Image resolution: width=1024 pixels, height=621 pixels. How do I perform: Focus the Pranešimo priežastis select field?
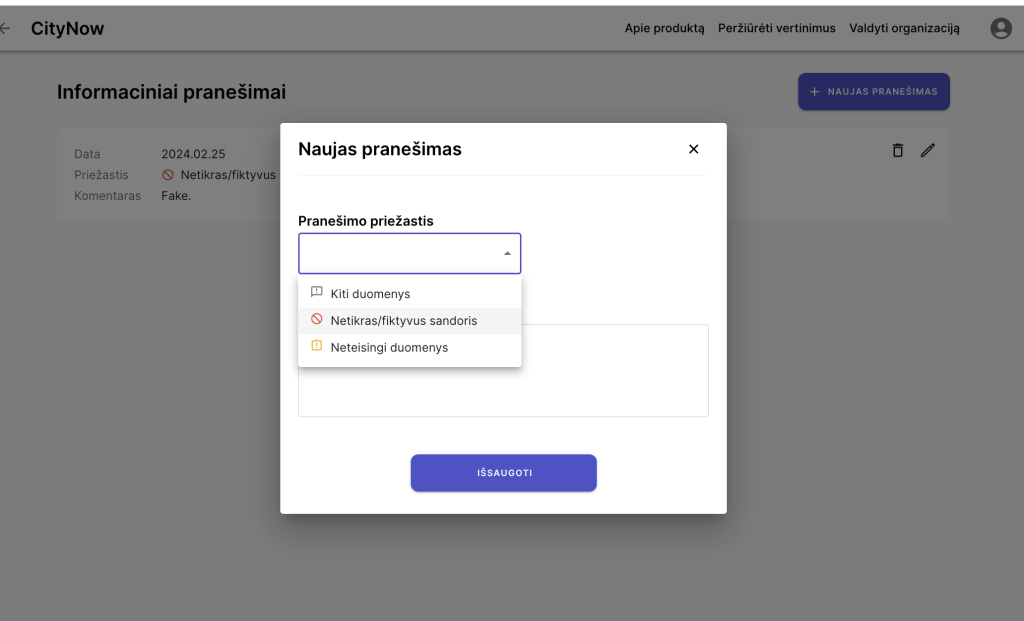pyautogui.click(x=400, y=254)
